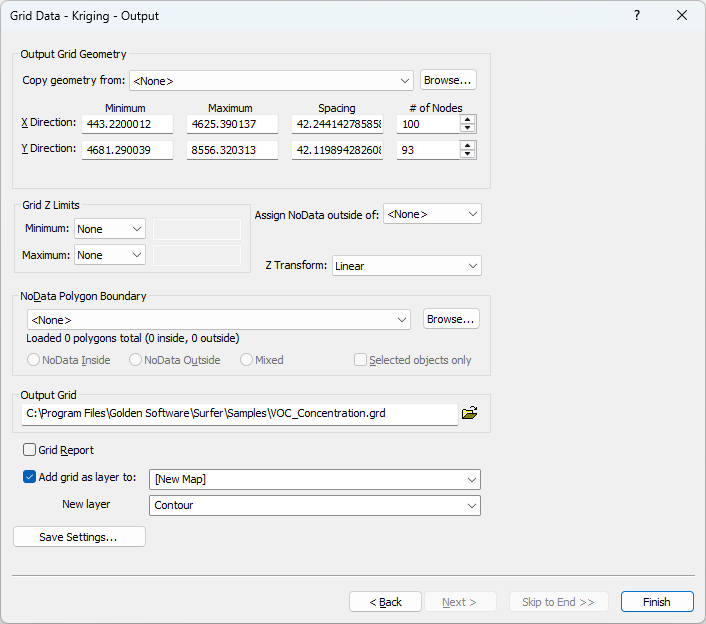Image resolution: width=706 pixels, height=624 pixels.
Task: Click the # of Nodes column header
Action: point(436,108)
